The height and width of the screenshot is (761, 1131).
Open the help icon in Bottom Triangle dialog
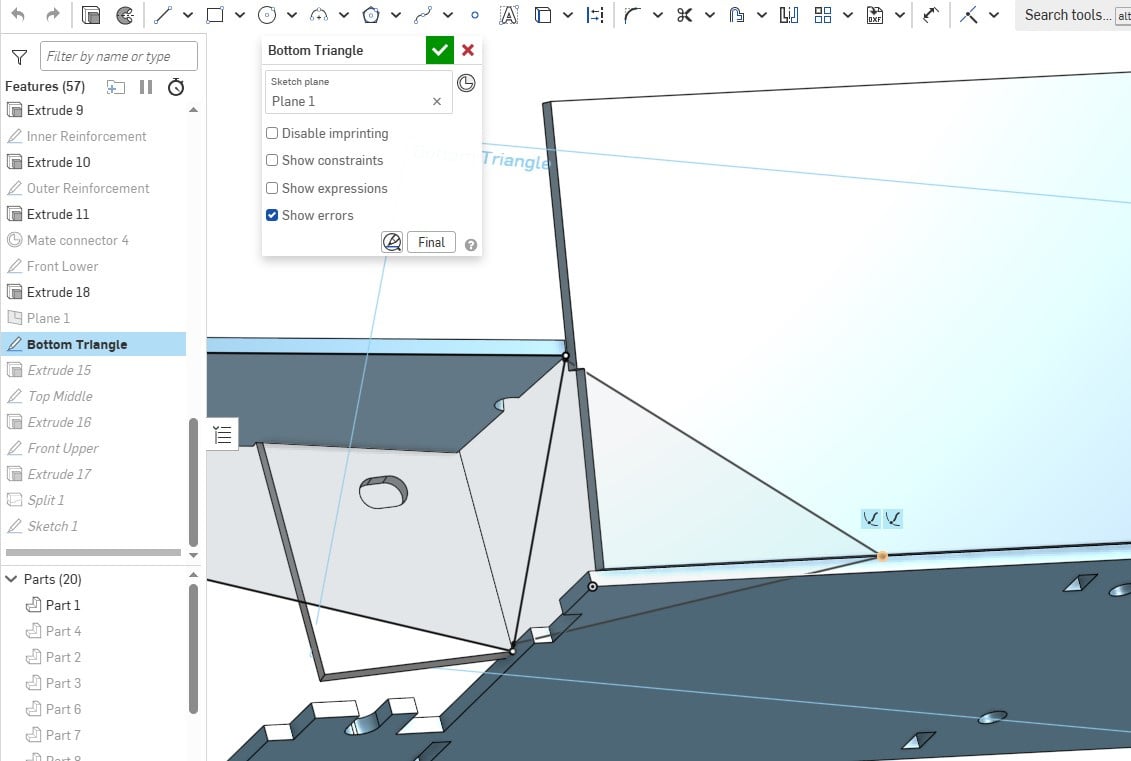coord(471,245)
